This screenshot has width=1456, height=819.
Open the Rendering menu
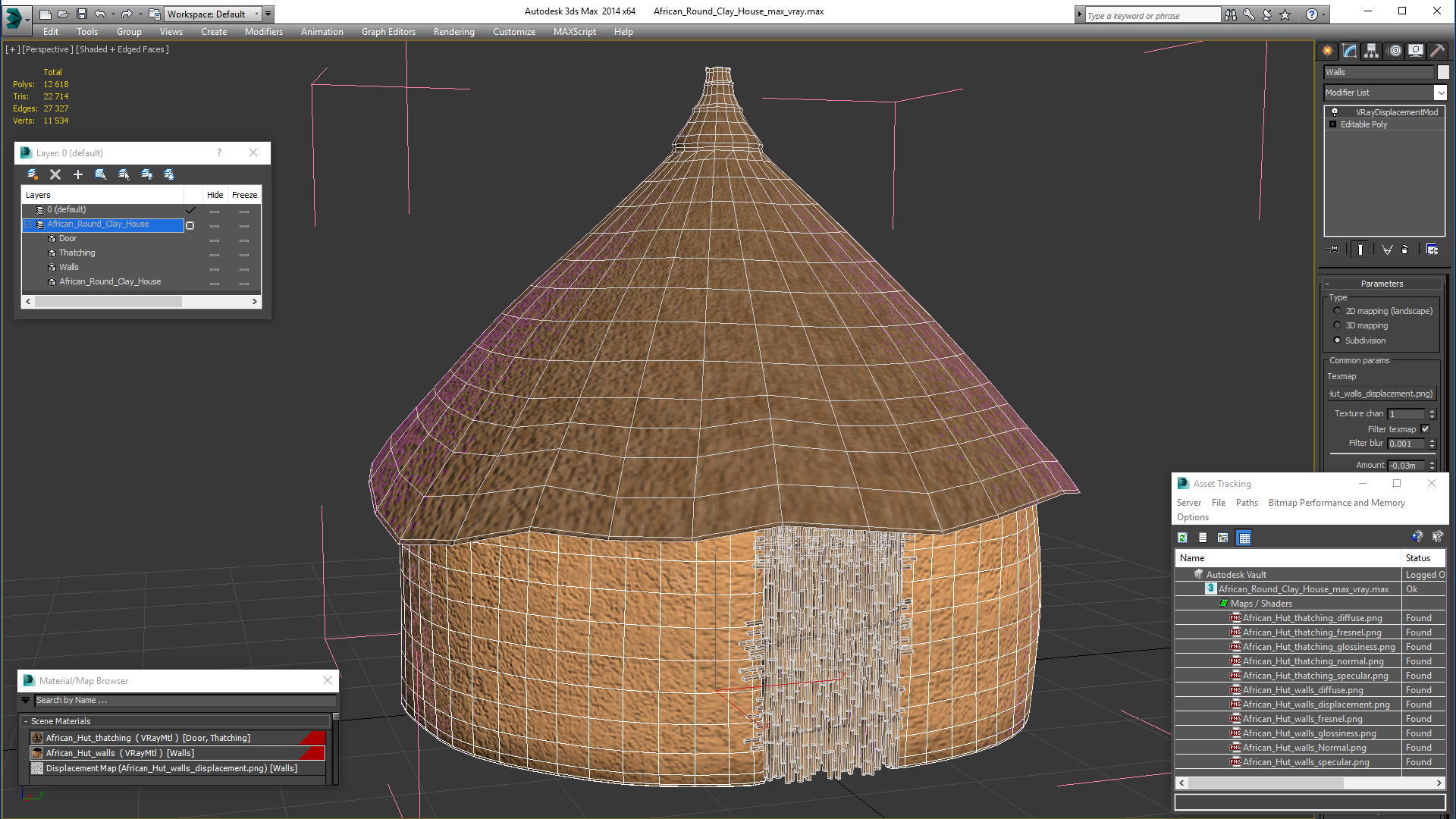coord(453,32)
